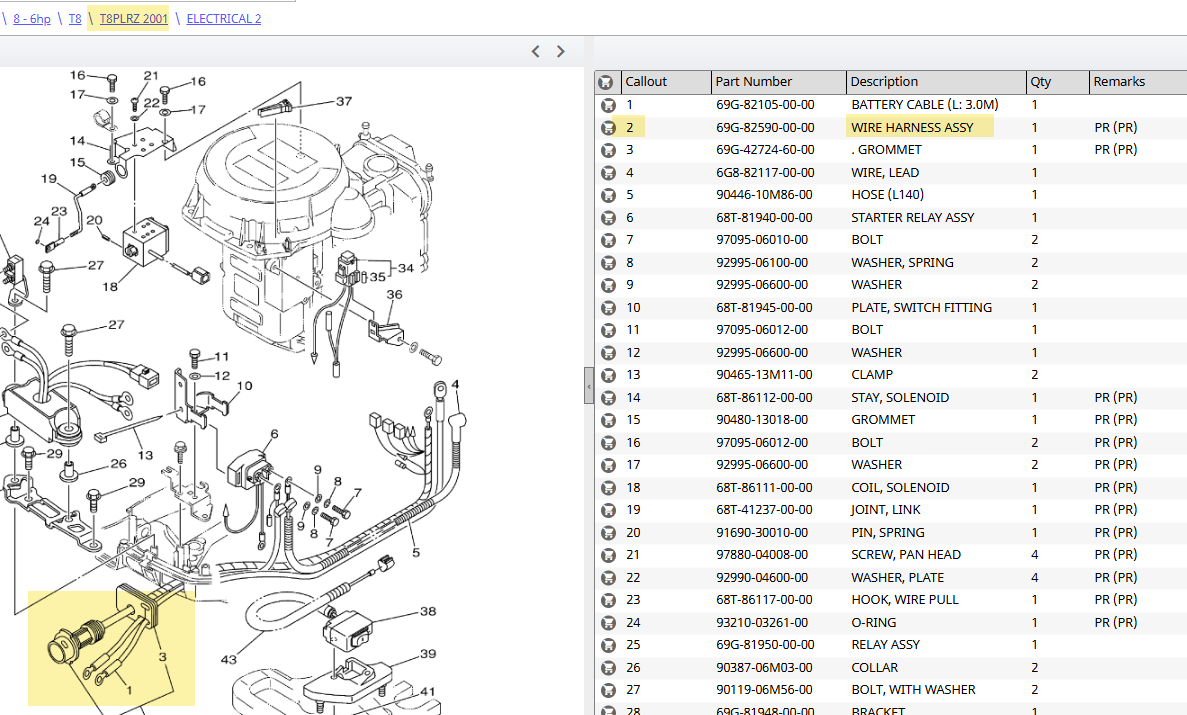
Task: Add Plate, Switch Fitting to cart
Action: coord(608,308)
